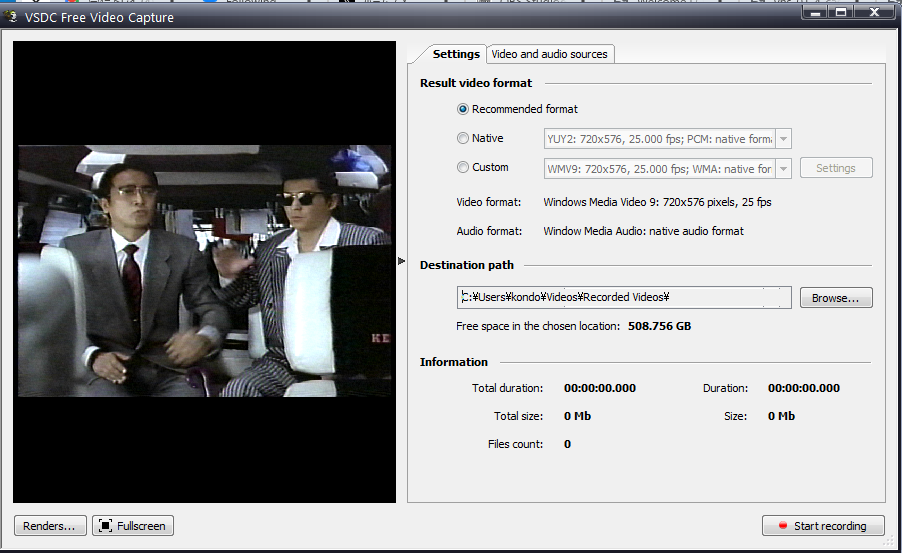Open the Native YUY2 format dropdown
Viewport: 902px width, 553px height.
click(x=783, y=139)
